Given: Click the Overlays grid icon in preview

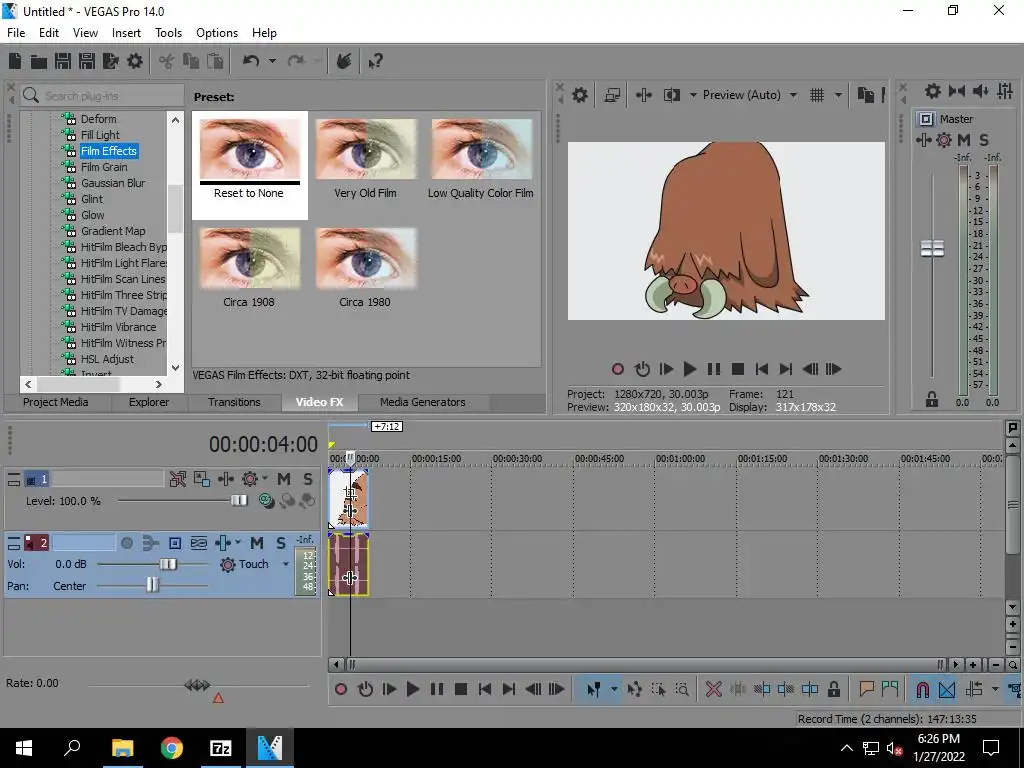Looking at the screenshot, I should 817,95.
